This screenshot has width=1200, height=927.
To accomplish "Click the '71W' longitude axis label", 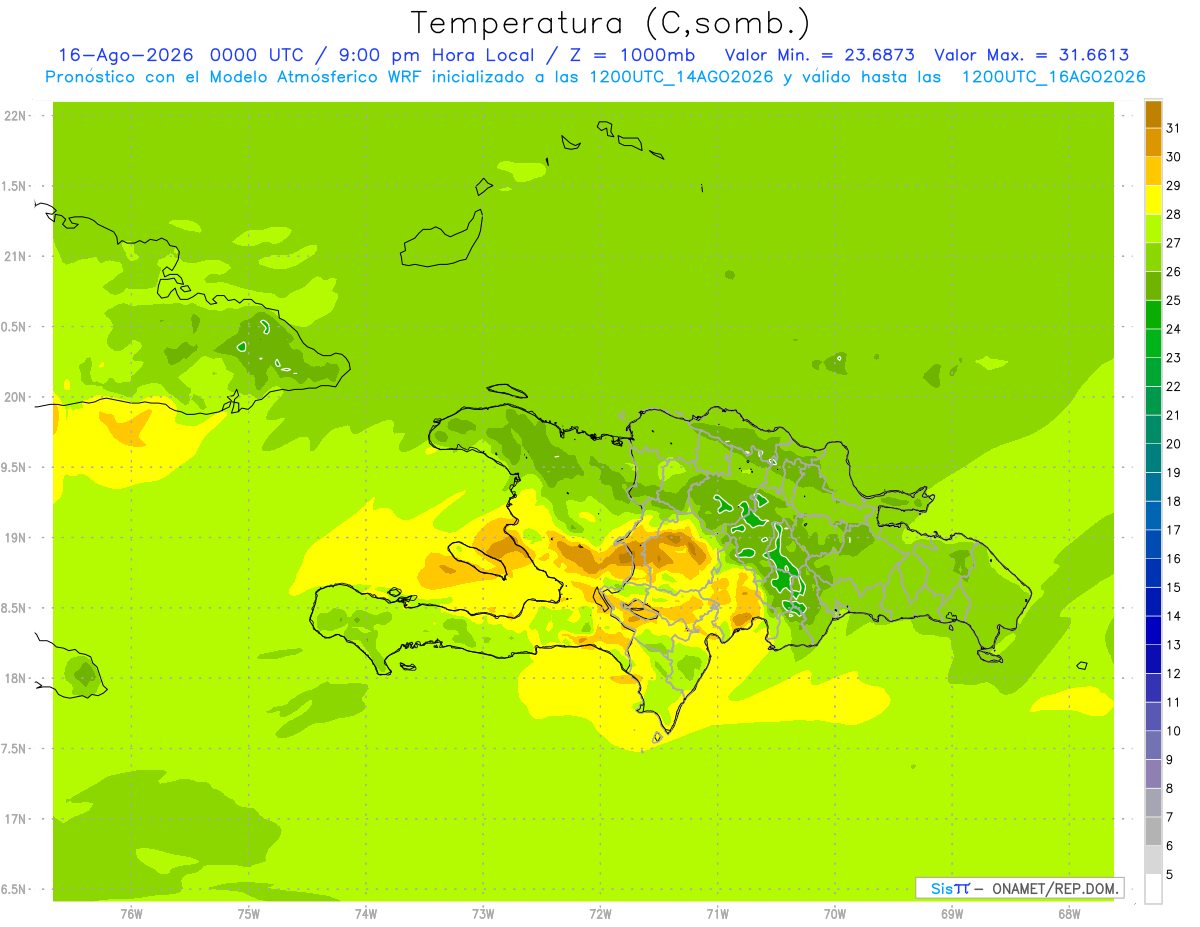I will pyautogui.click(x=717, y=914).
